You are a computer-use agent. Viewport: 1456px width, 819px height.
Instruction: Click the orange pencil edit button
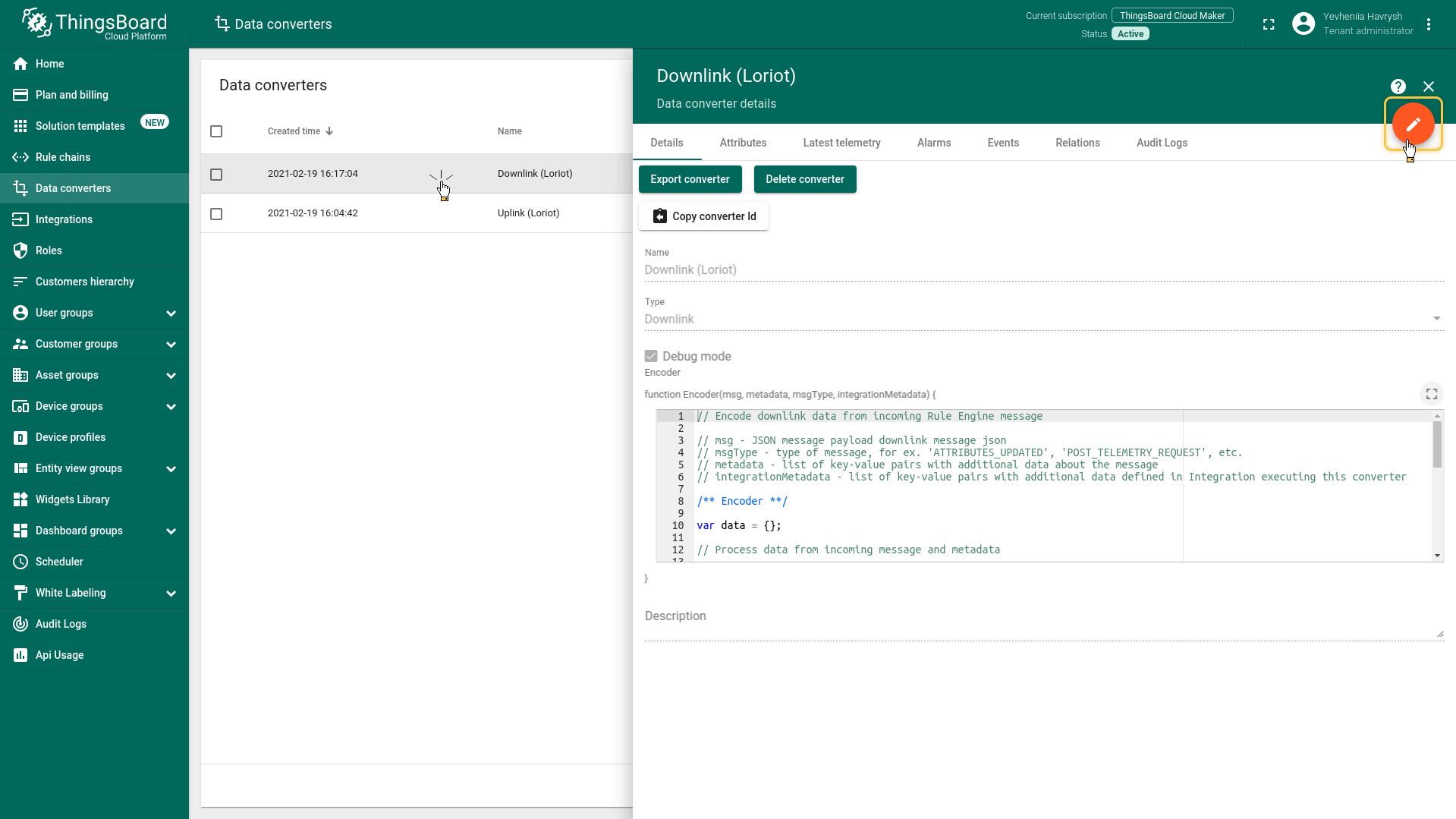click(1412, 124)
